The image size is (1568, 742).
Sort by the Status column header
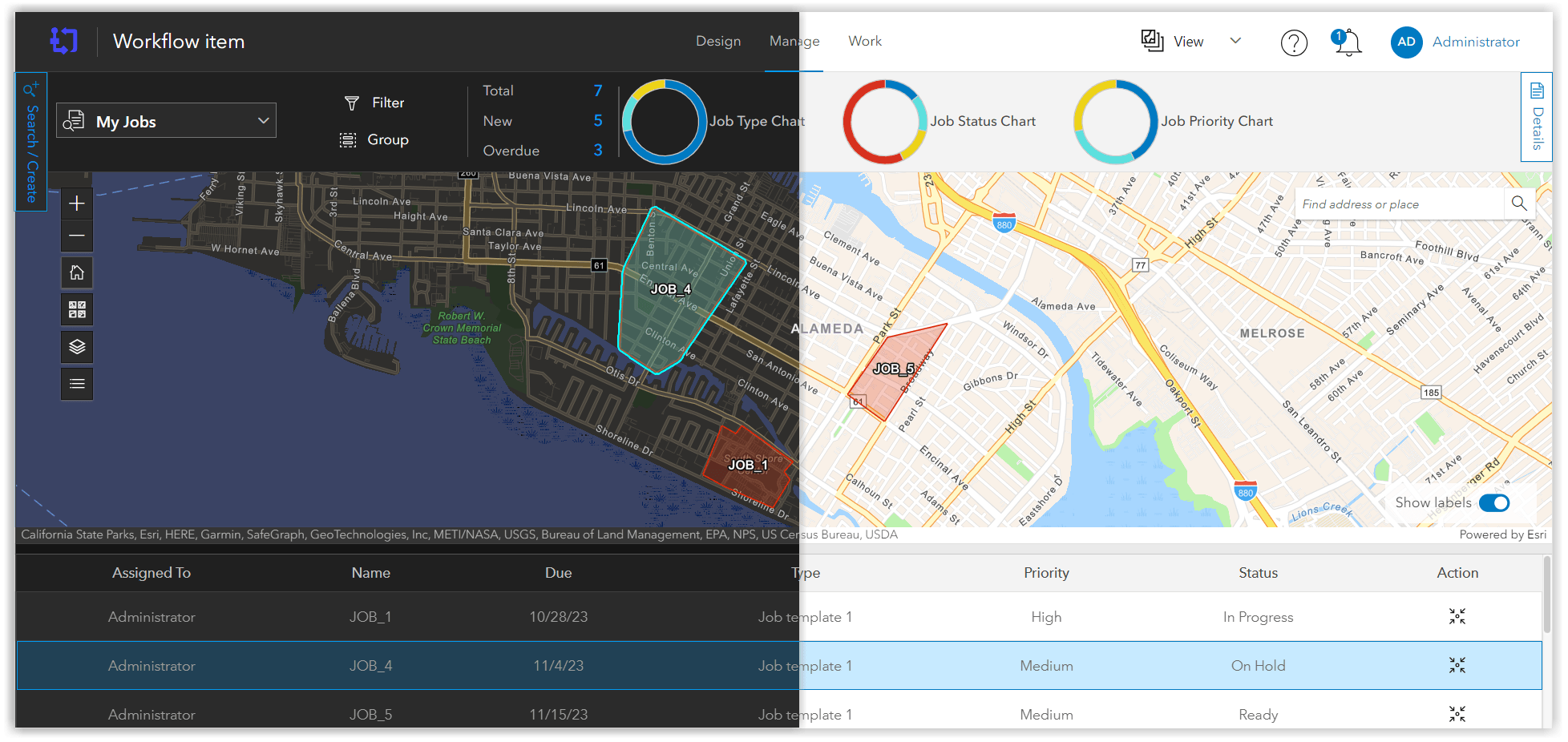(1258, 573)
